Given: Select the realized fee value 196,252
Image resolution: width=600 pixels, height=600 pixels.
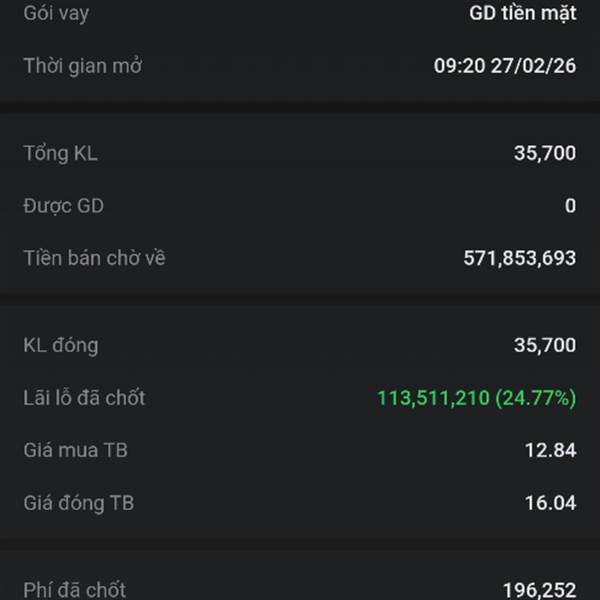Looking at the screenshot, I should click(538, 589).
